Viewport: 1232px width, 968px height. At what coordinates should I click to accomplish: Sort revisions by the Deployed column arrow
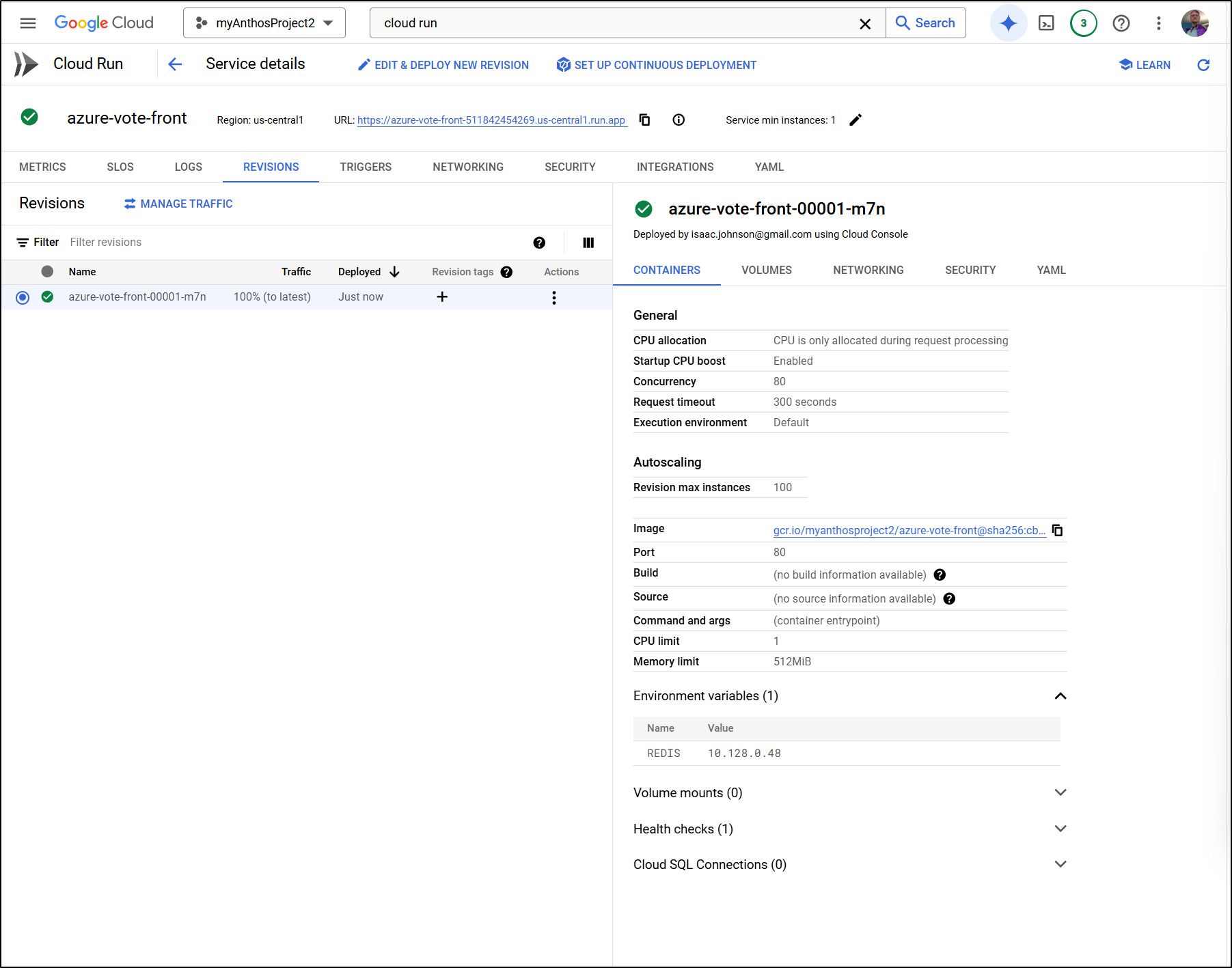[x=394, y=272]
